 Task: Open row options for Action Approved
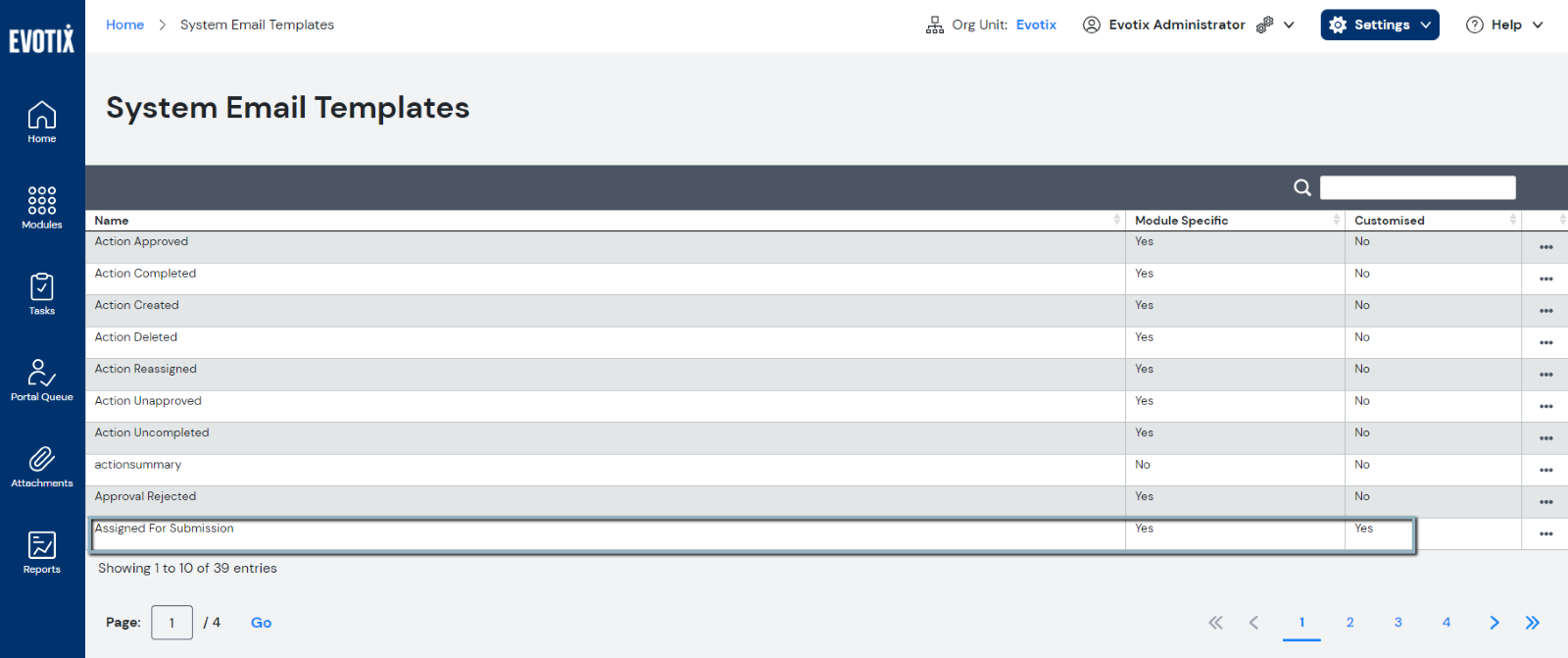[x=1545, y=247]
